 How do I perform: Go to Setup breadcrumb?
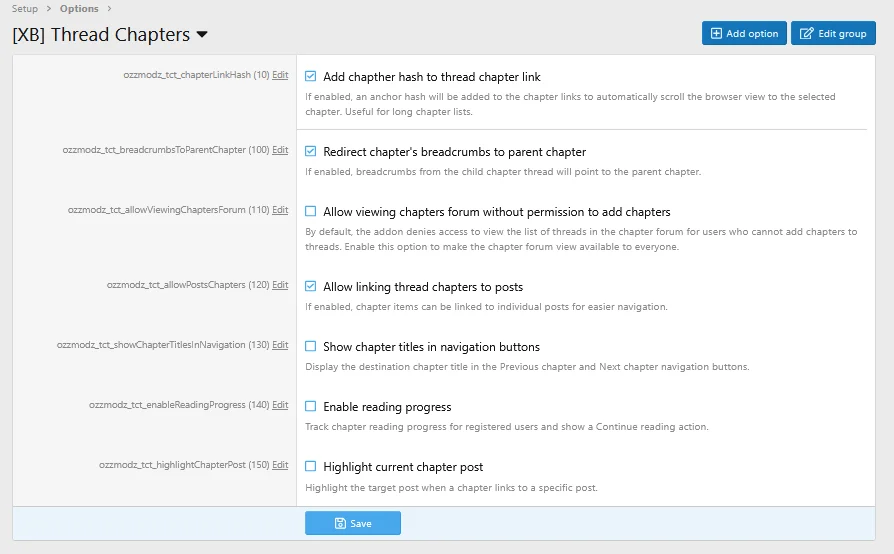click(25, 9)
